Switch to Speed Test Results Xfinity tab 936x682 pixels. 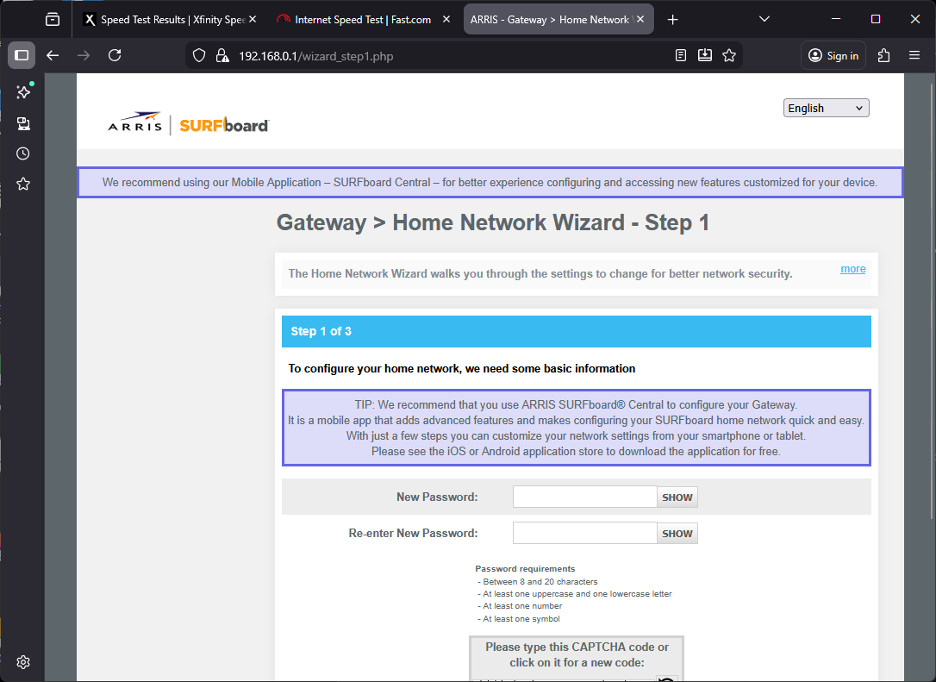(x=170, y=20)
